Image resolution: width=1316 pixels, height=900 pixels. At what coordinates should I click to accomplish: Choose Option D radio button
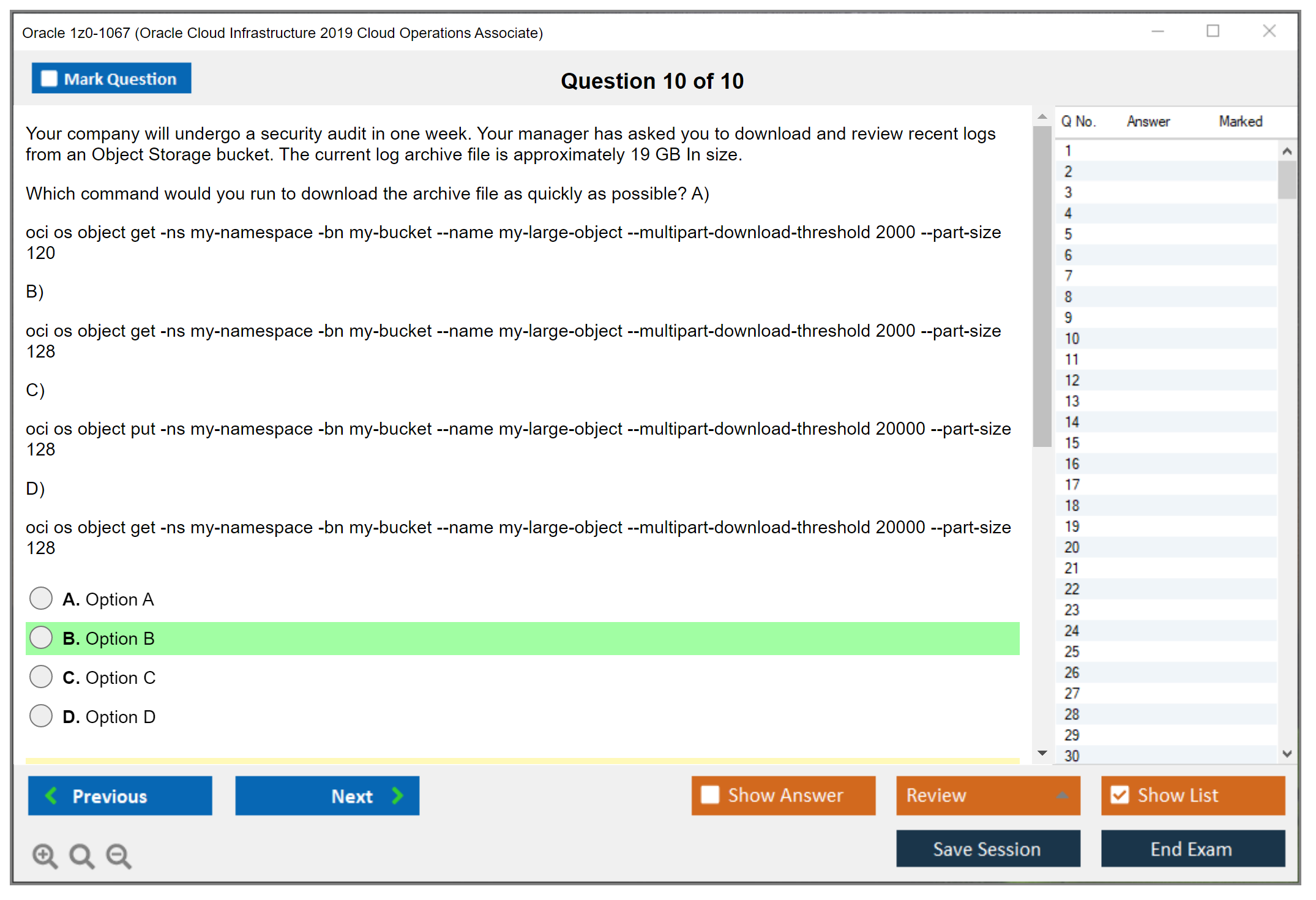click(x=41, y=716)
